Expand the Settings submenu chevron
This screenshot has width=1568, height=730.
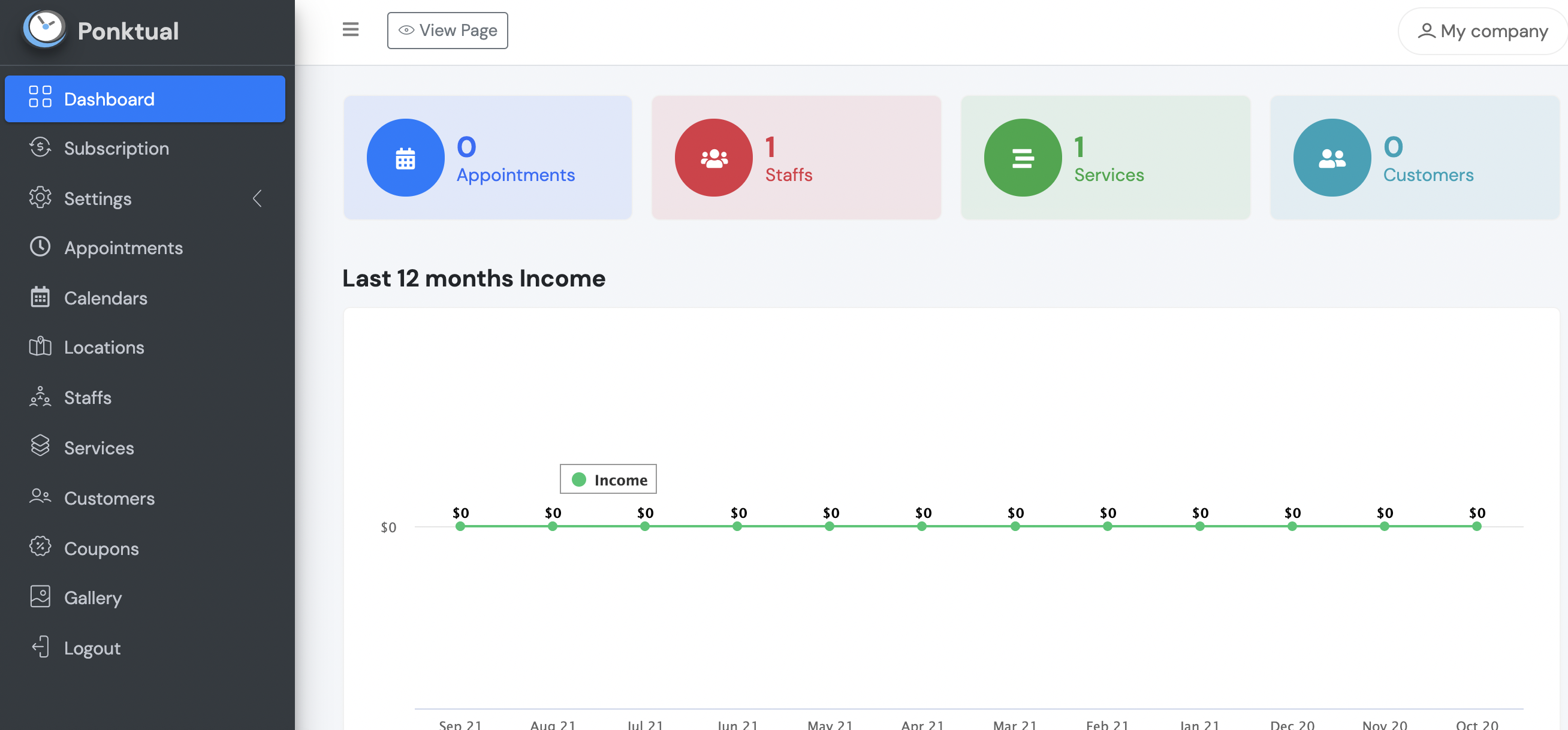[258, 198]
